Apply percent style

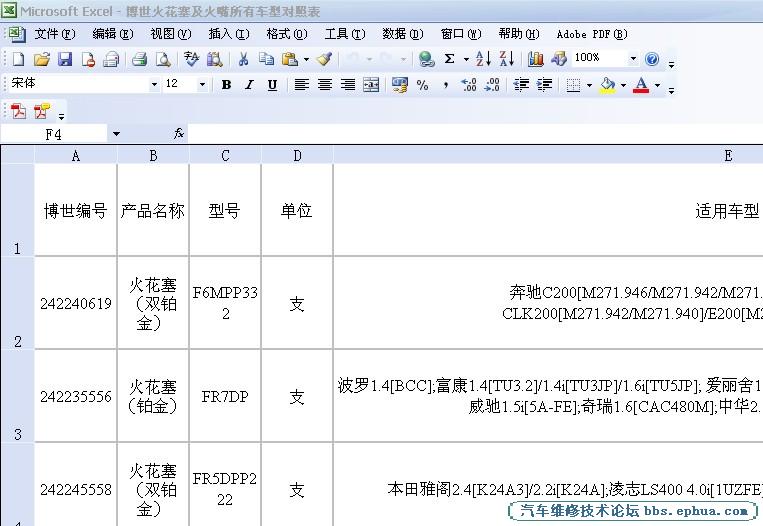[422, 85]
